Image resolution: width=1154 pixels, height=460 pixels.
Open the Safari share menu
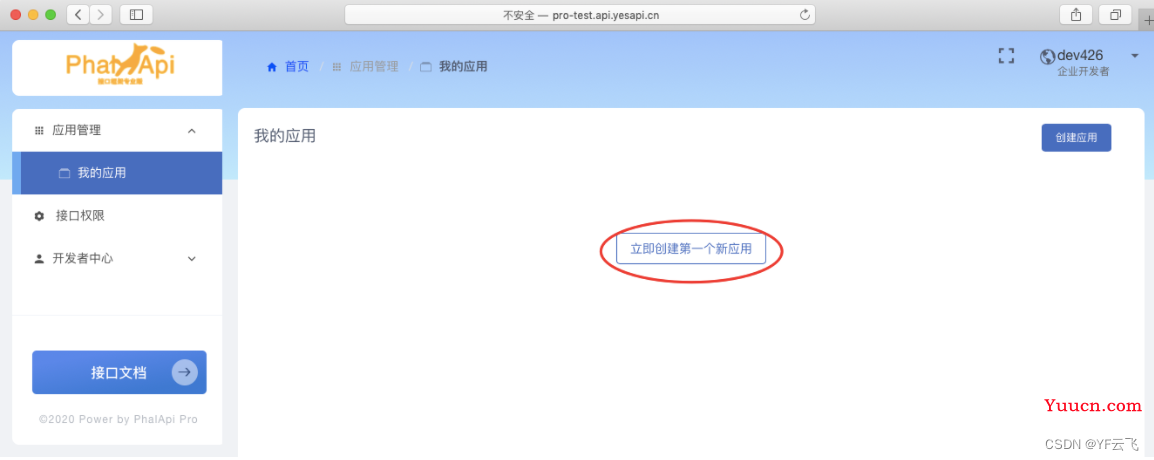(x=1076, y=14)
